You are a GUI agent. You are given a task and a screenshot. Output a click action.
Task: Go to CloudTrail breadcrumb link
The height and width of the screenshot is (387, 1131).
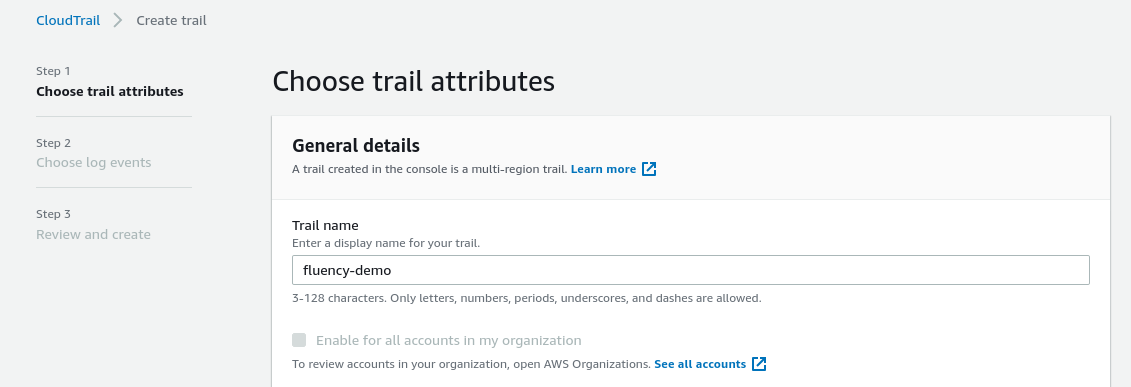point(68,20)
